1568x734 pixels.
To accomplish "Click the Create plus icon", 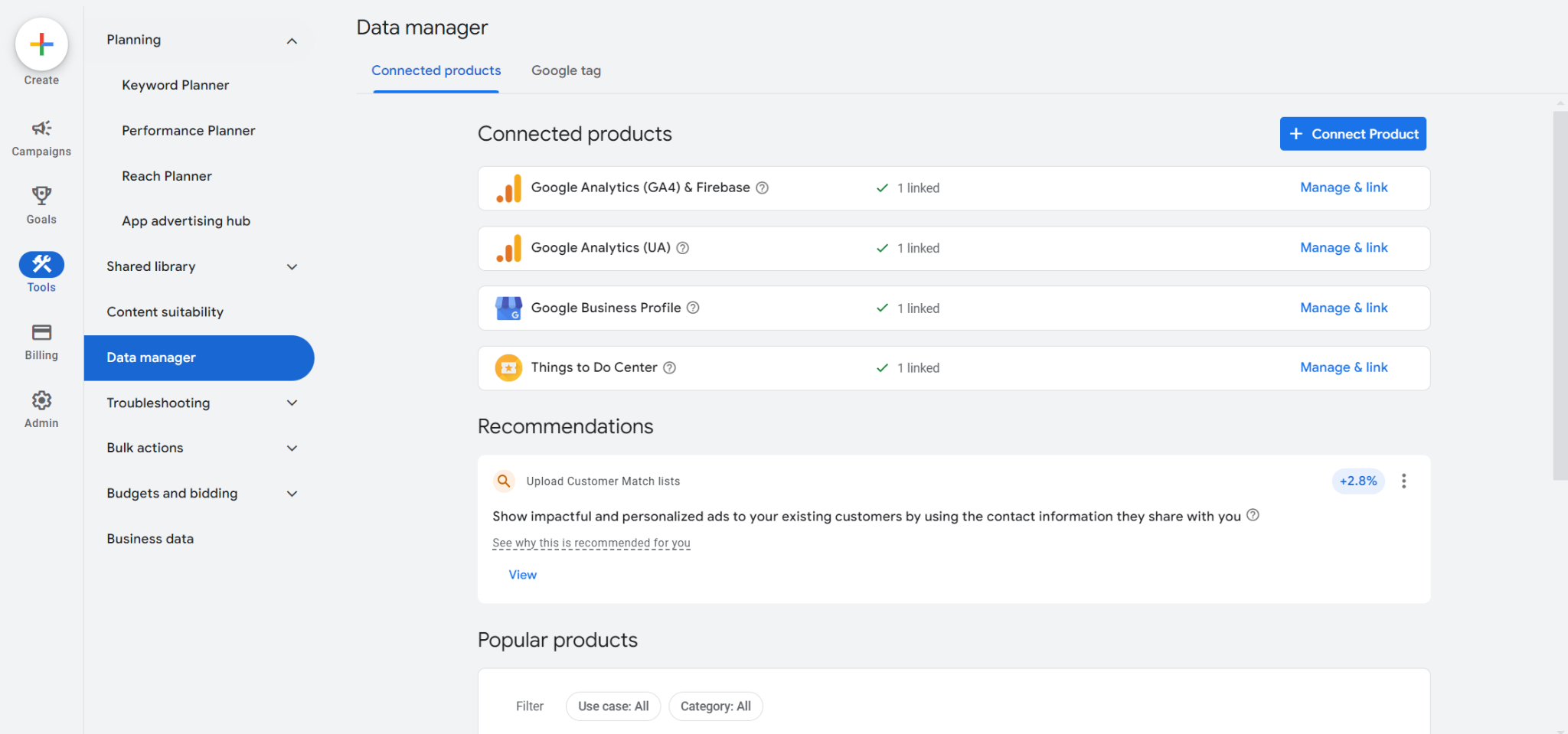I will [x=41, y=44].
